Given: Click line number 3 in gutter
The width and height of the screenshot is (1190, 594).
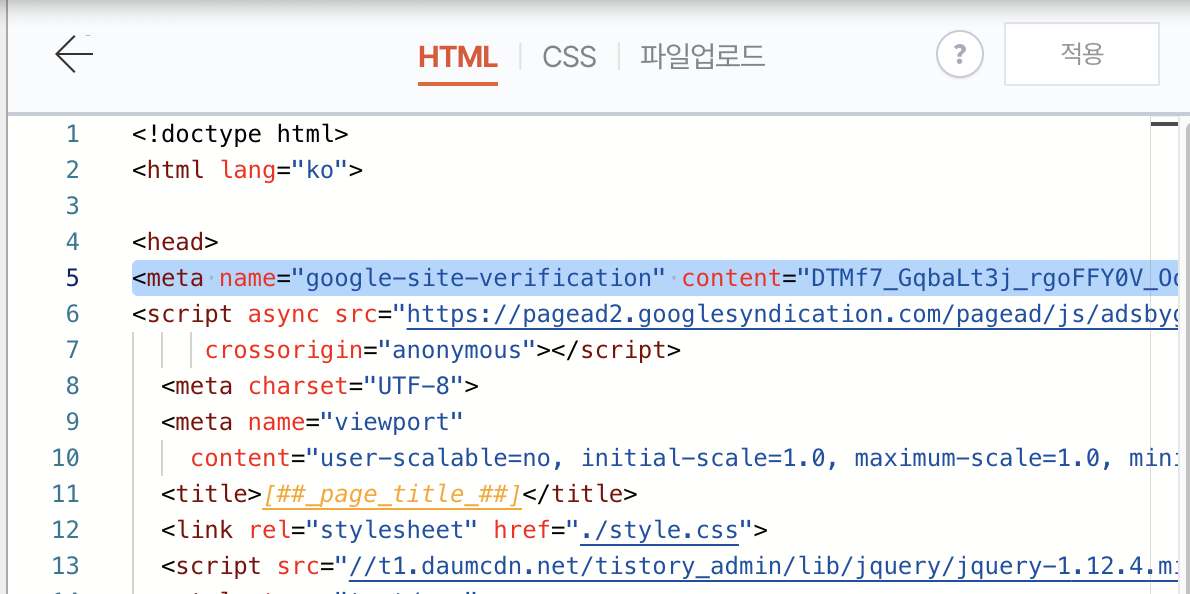Looking at the screenshot, I should (72, 206).
